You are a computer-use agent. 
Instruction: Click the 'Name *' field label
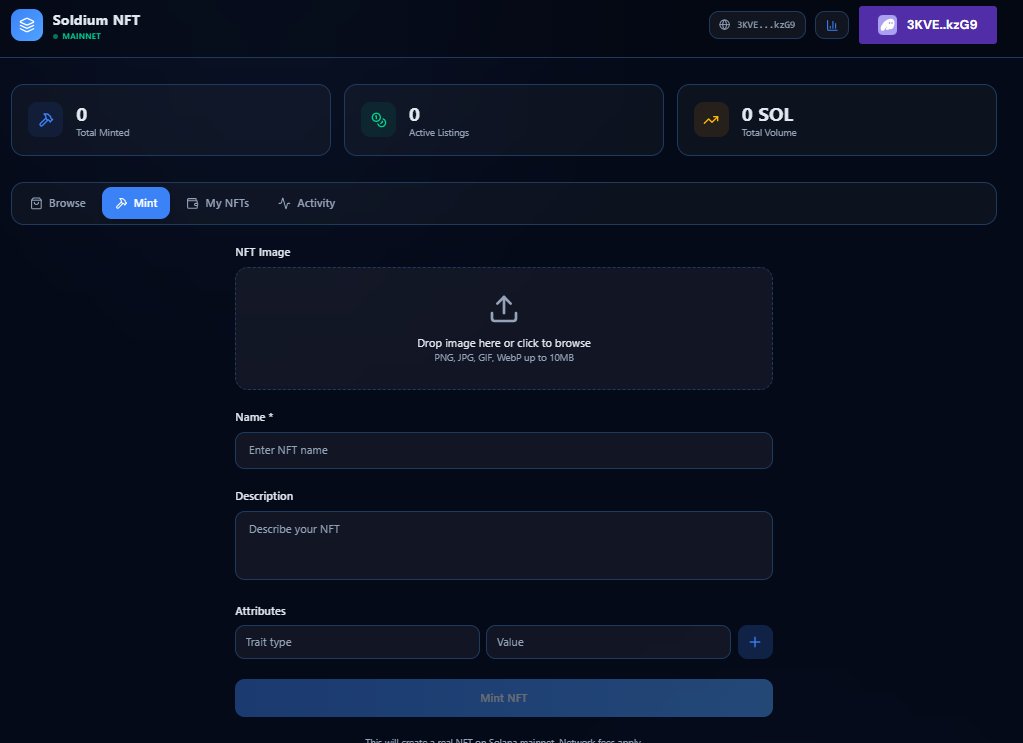click(x=254, y=417)
